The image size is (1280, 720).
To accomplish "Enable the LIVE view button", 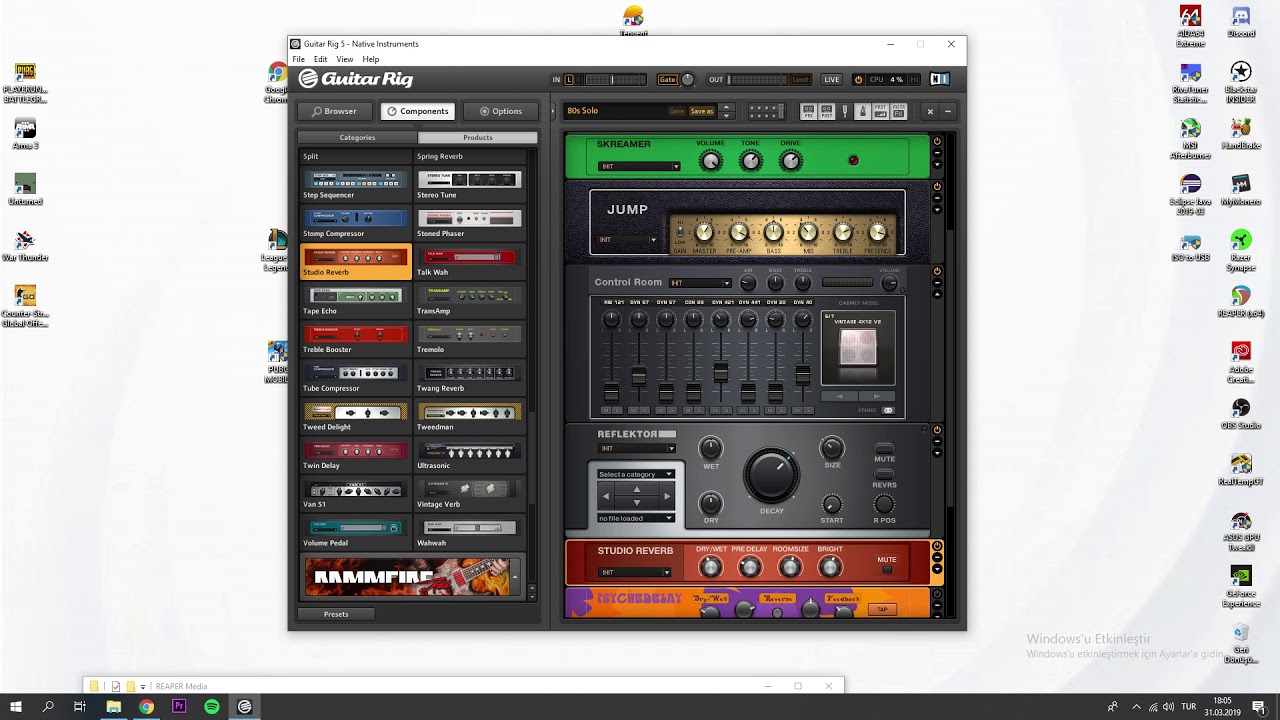I will pos(831,79).
